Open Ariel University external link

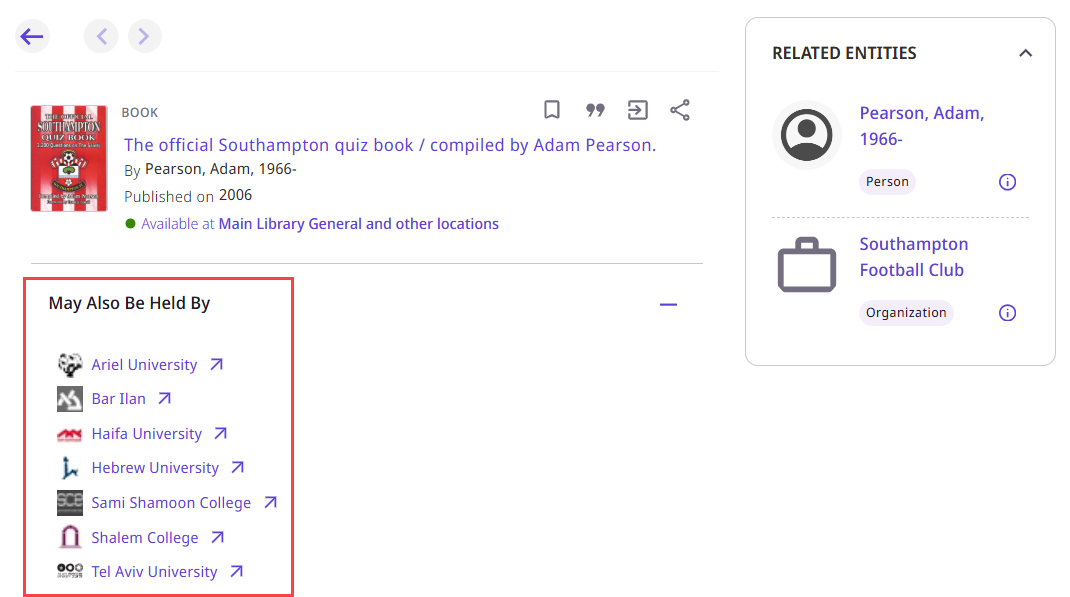click(144, 365)
